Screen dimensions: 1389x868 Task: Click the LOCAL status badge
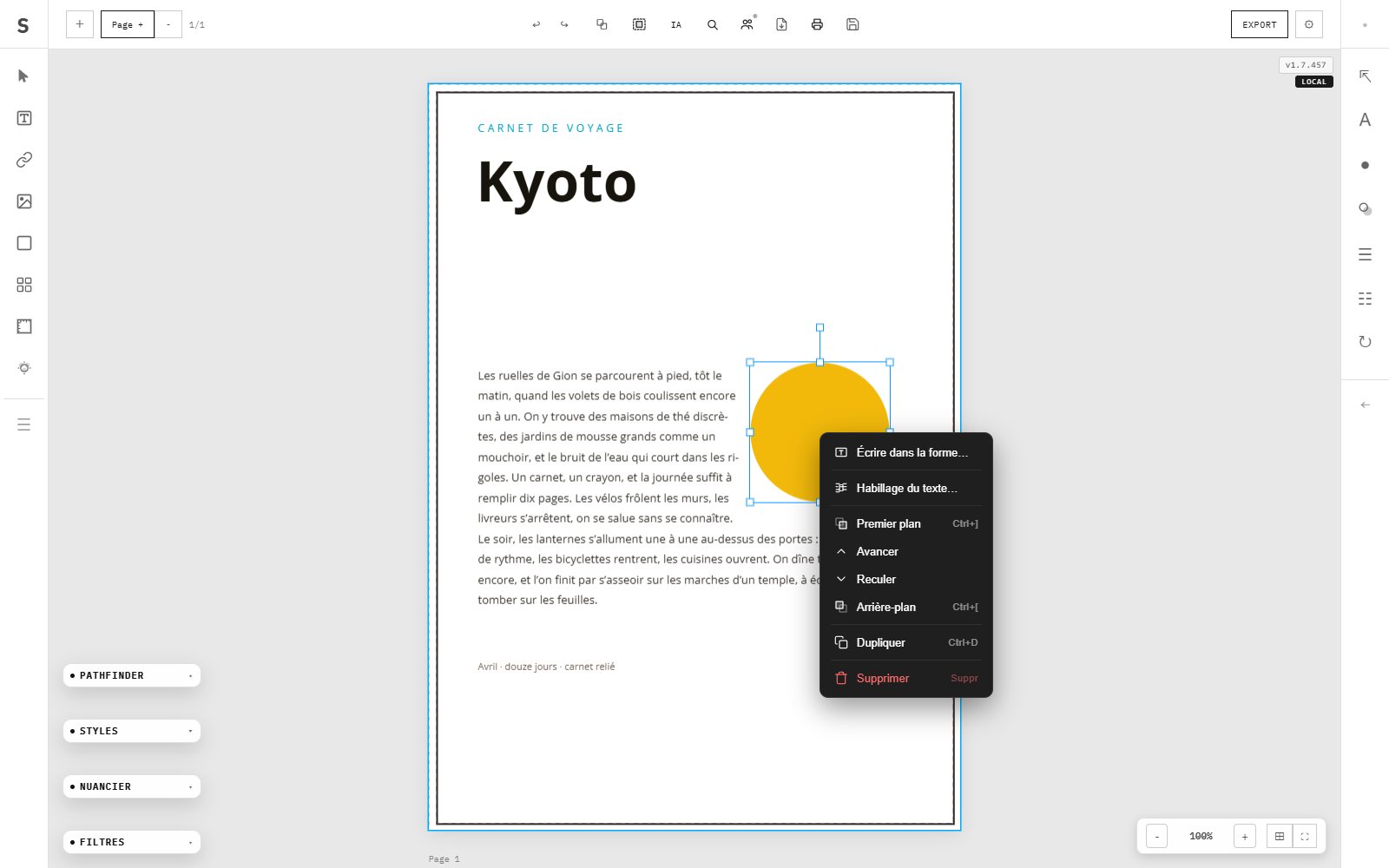[x=1313, y=82]
